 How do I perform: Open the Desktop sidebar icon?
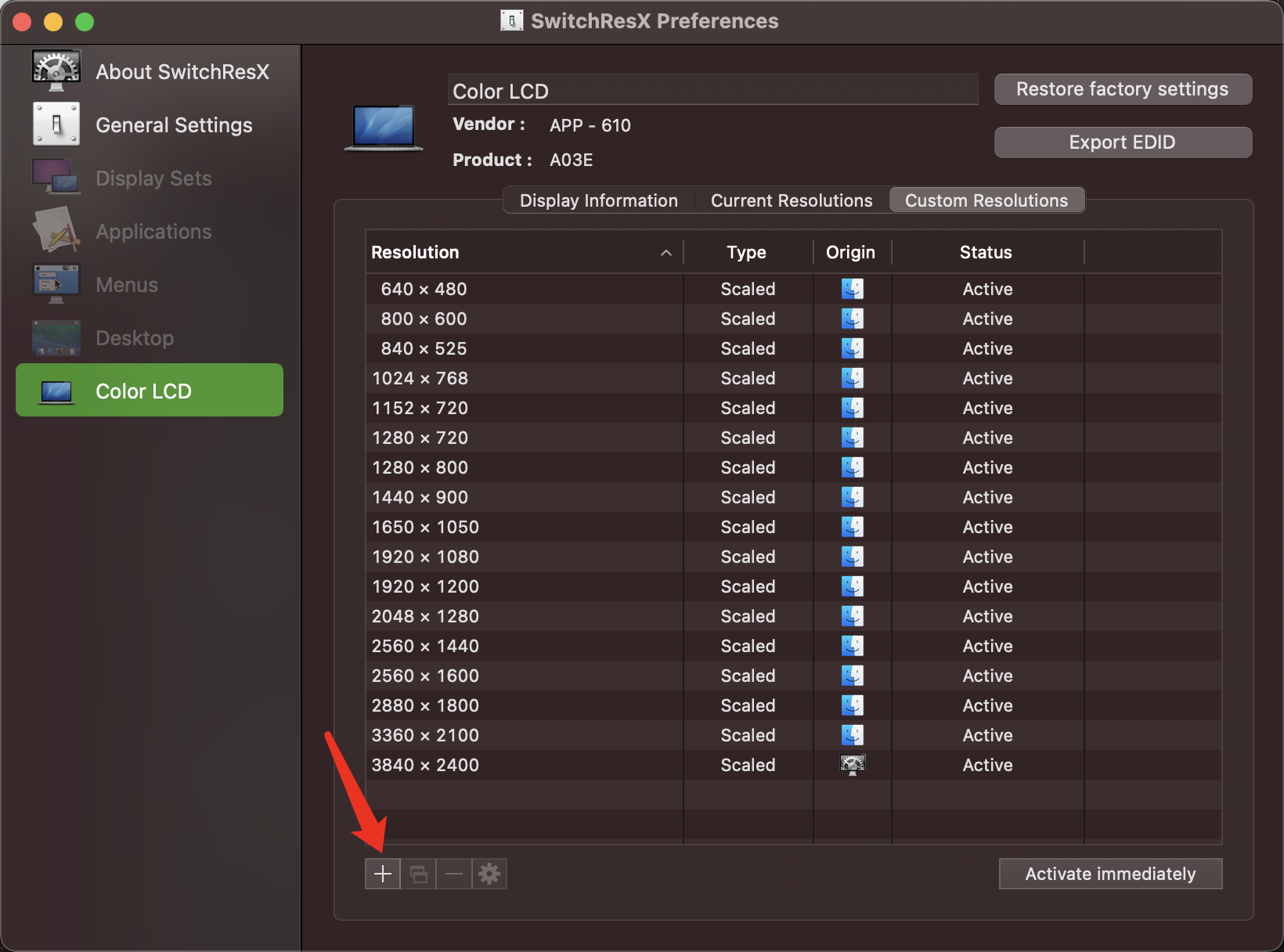click(x=56, y=337)
